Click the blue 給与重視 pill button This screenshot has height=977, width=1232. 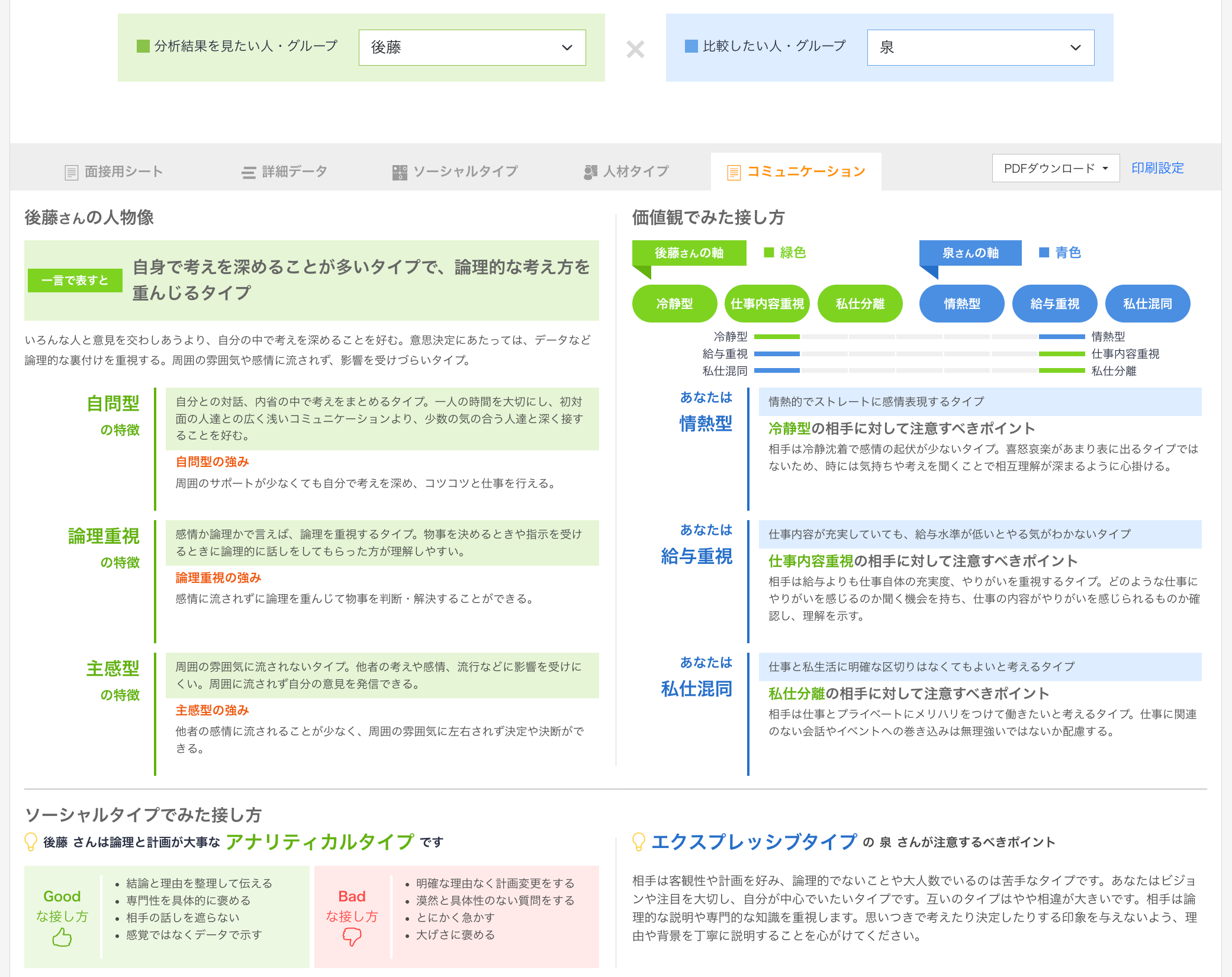click(1054, 304)
